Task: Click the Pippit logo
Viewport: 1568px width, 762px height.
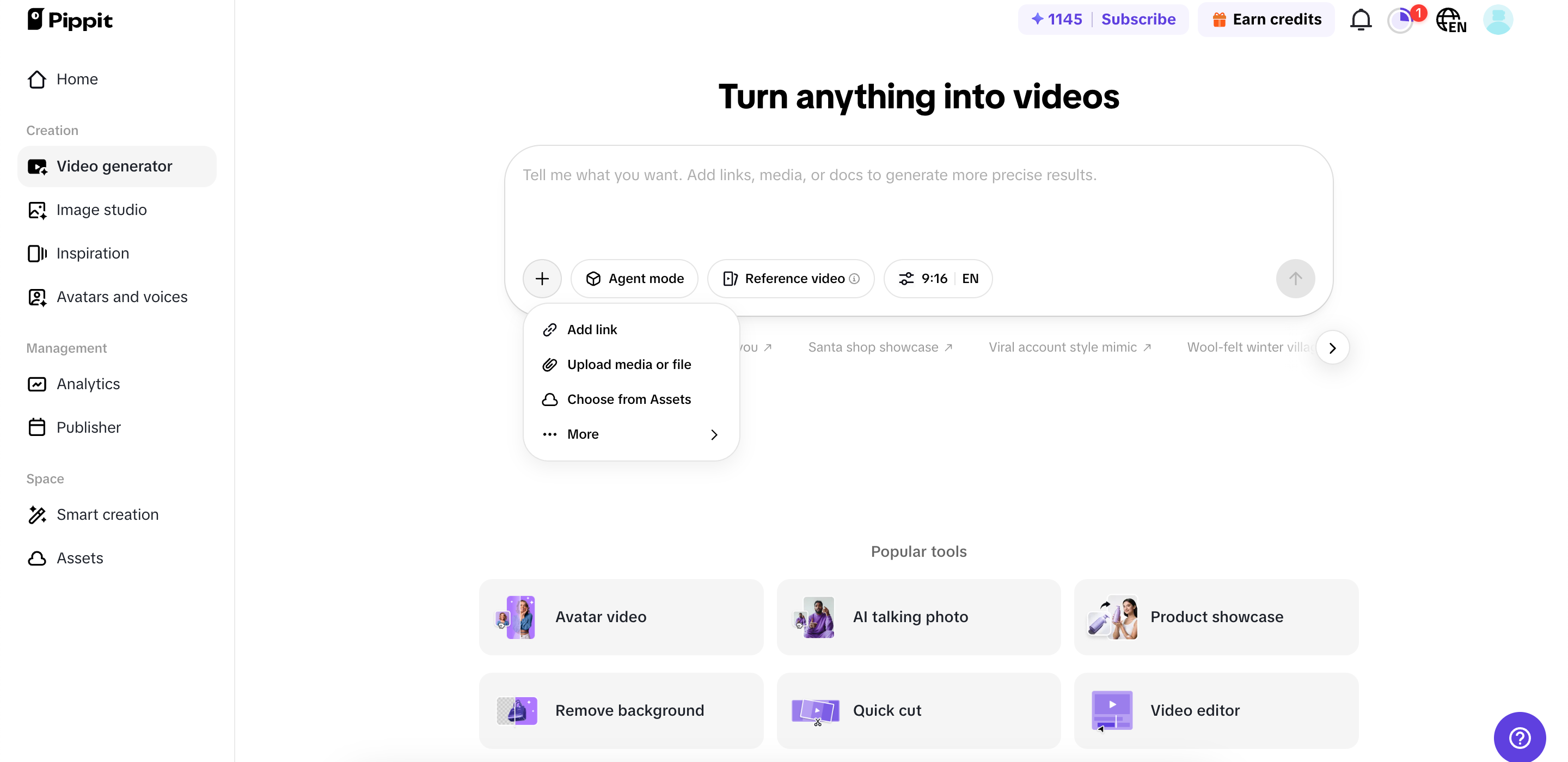Action: click(x=70, y=19)
